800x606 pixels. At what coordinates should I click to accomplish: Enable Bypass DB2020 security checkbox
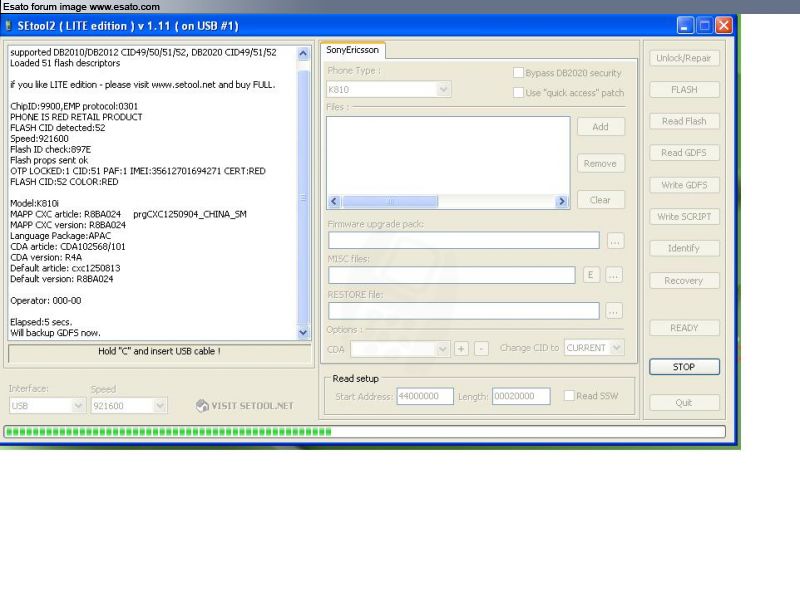(518, 72)
